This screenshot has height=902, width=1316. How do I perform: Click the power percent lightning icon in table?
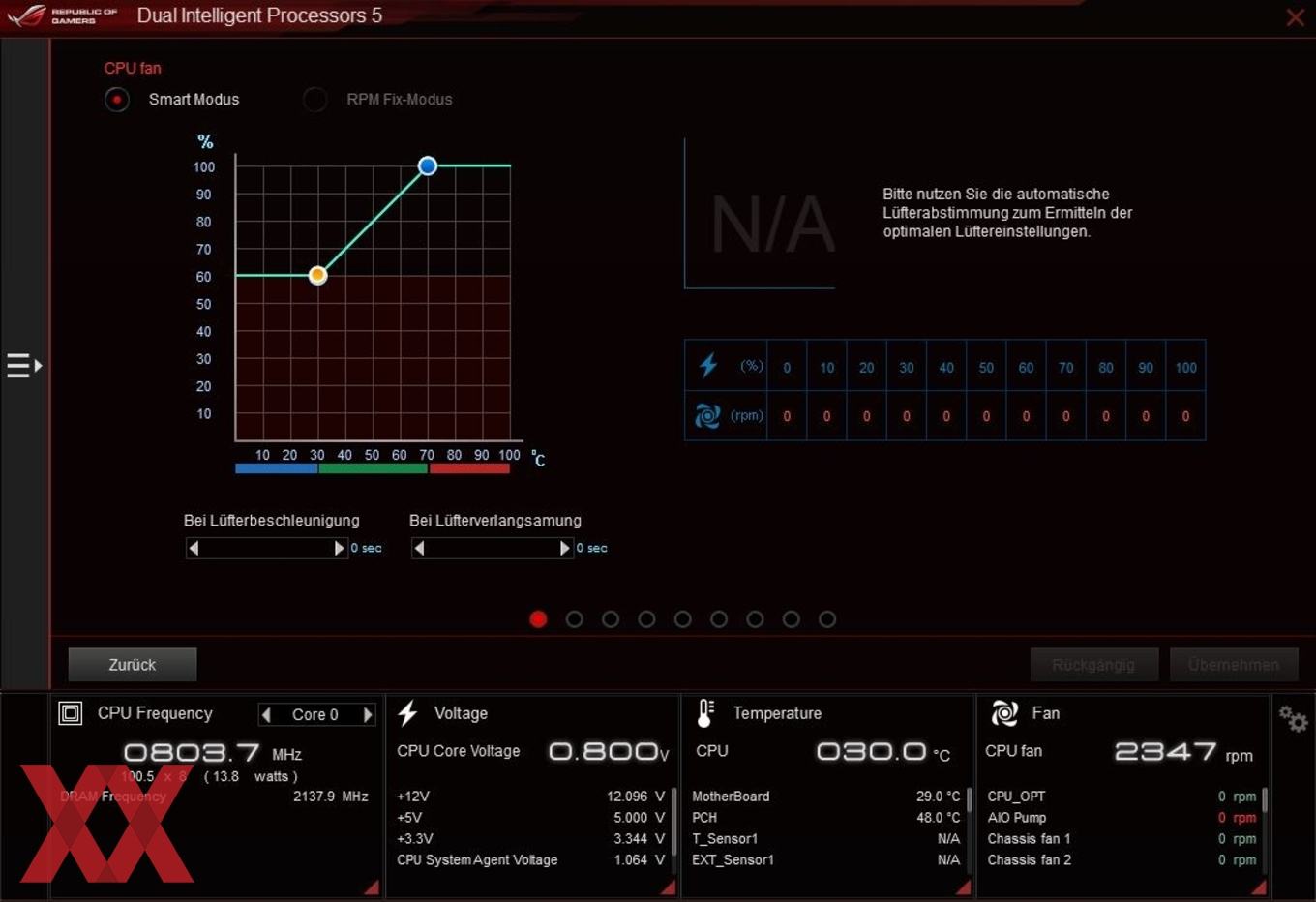708,365
